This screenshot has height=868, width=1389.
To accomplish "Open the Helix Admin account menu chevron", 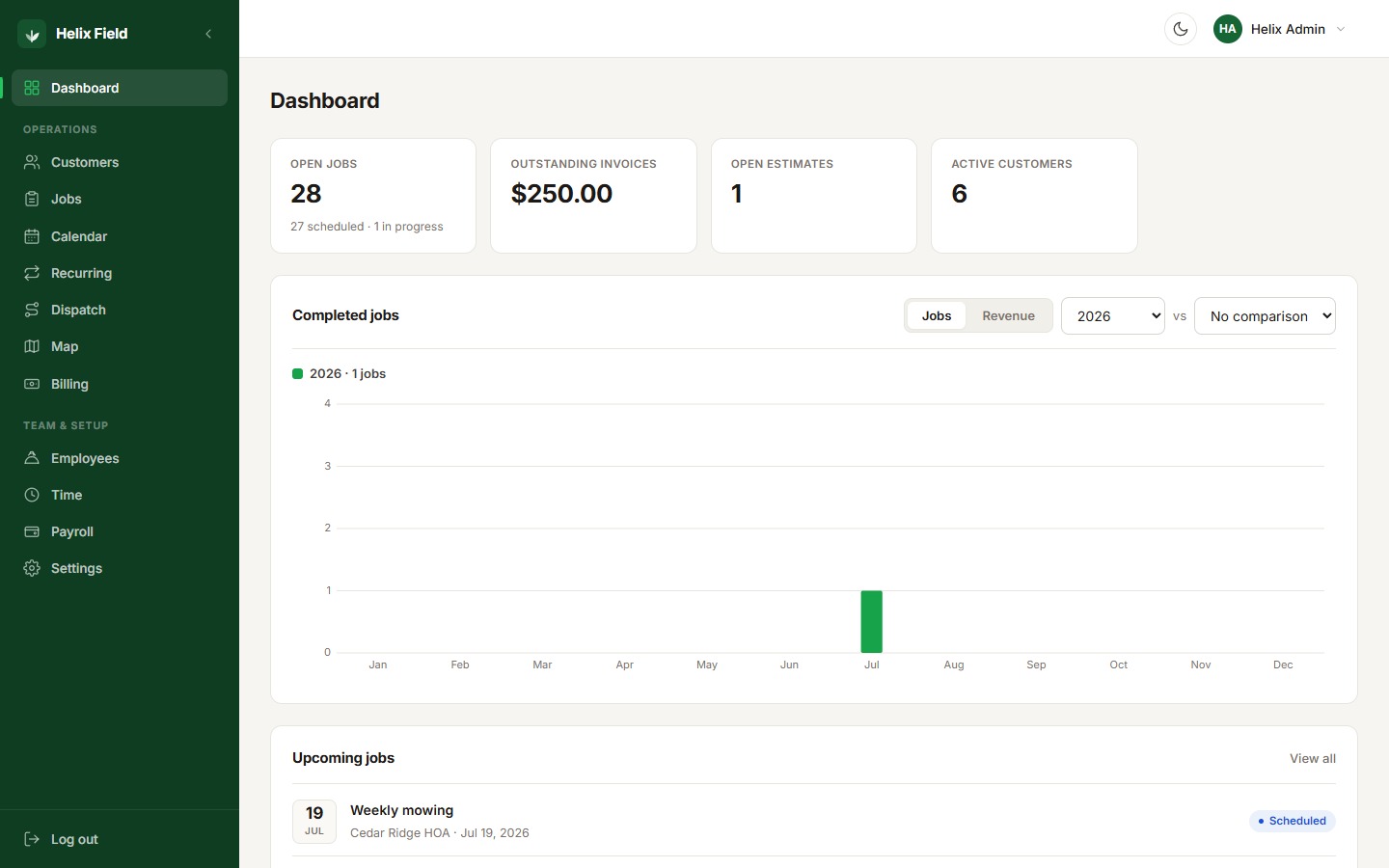I will 1341,29.
